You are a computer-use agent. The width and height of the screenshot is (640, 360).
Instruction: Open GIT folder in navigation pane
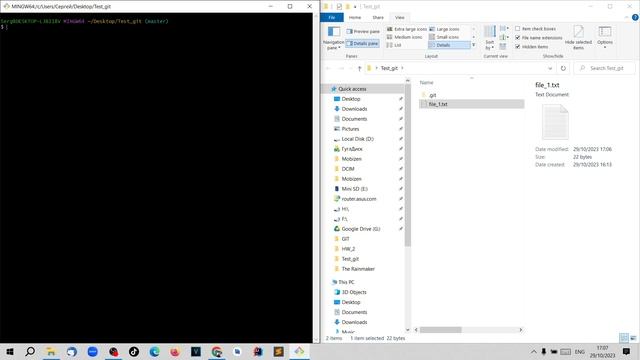(345, 239)
